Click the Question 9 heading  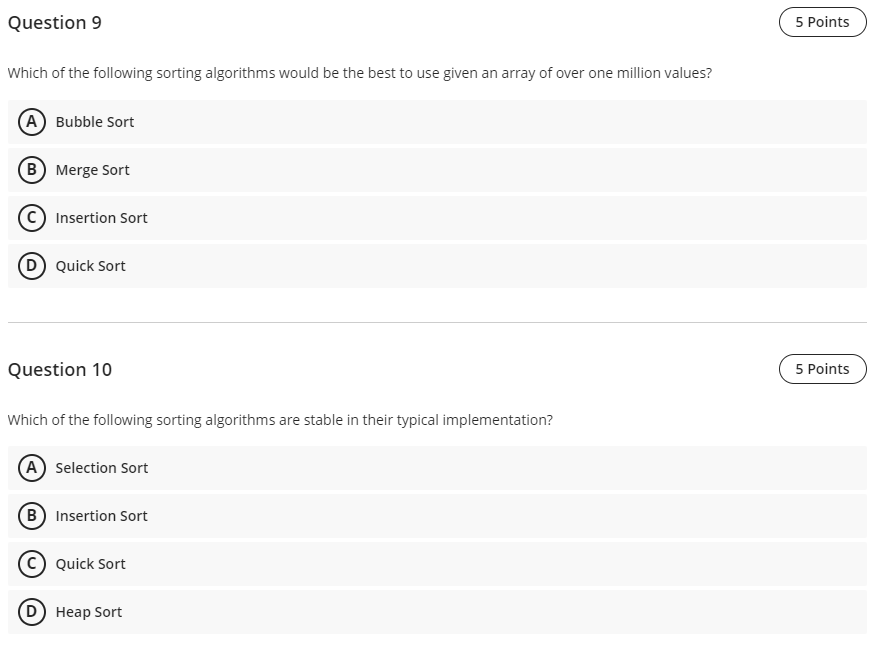tap(55, 22)
